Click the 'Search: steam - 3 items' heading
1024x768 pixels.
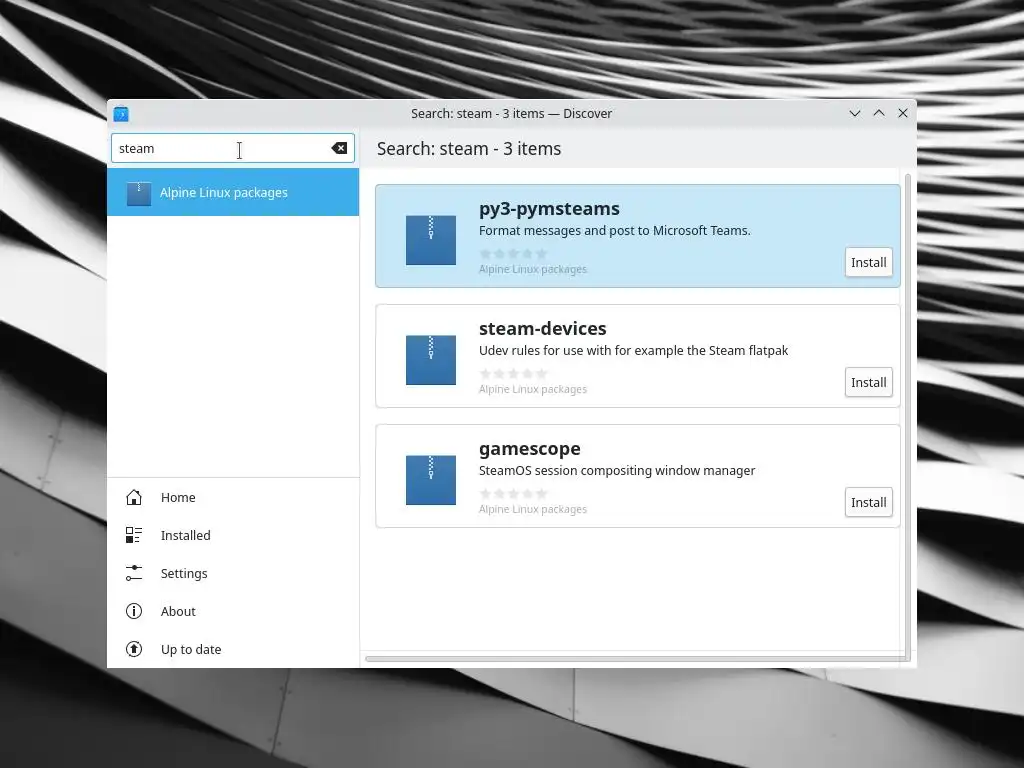point(469,149)
